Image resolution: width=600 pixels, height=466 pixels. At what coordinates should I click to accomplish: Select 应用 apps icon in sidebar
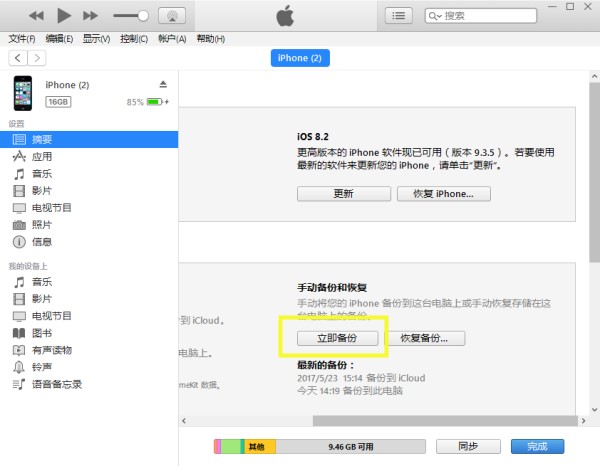coord(19,156)
